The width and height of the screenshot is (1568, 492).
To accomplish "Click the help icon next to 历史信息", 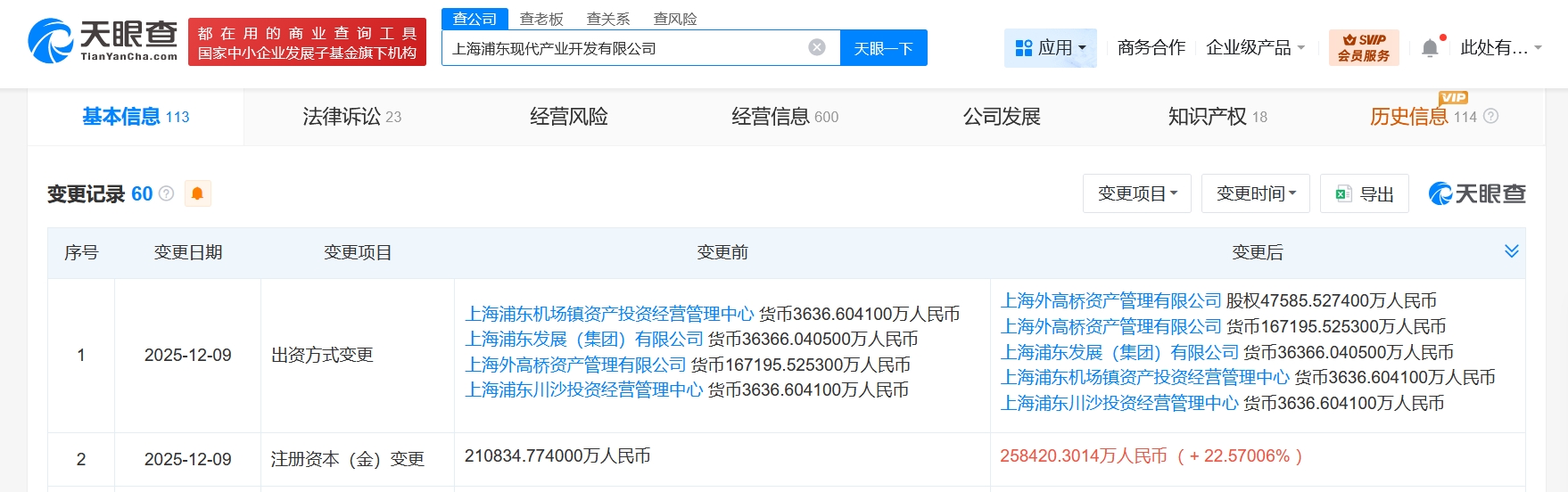I will pos(1490,117).
